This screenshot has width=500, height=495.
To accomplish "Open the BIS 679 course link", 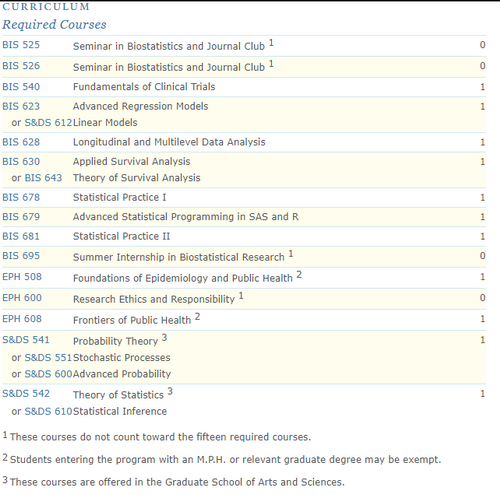I will click(x=21, y=217).
